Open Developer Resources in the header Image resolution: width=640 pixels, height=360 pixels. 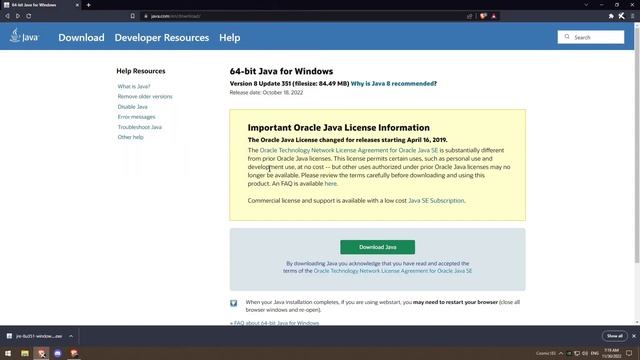(x=162, y=38)
